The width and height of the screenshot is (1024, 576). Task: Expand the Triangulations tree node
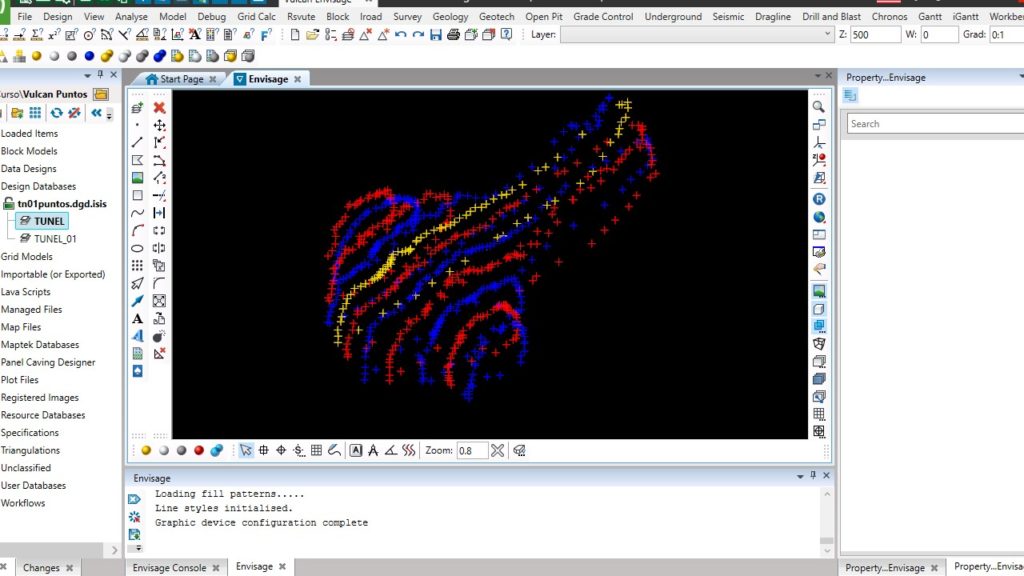coord(30,451)
